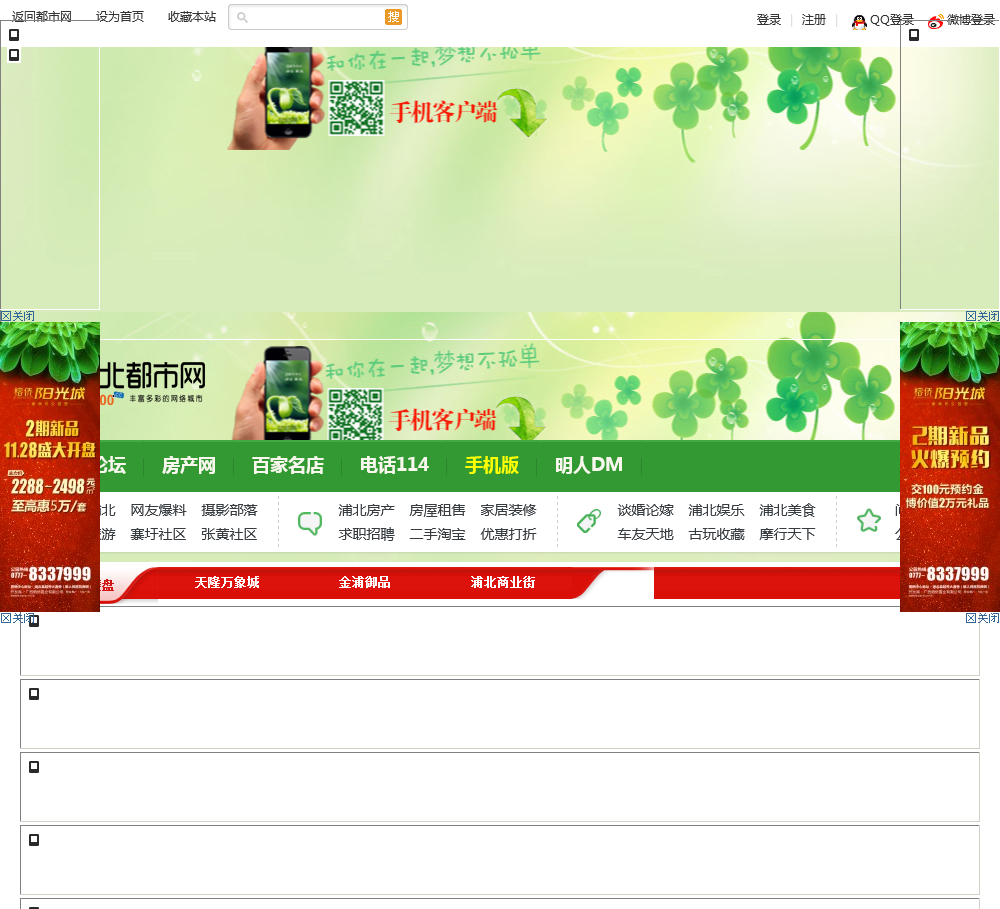Select 金浦御品 in red property bar
Viewport: 1000px width, 909px height.
pyautogui.click(x=364, y=582)
